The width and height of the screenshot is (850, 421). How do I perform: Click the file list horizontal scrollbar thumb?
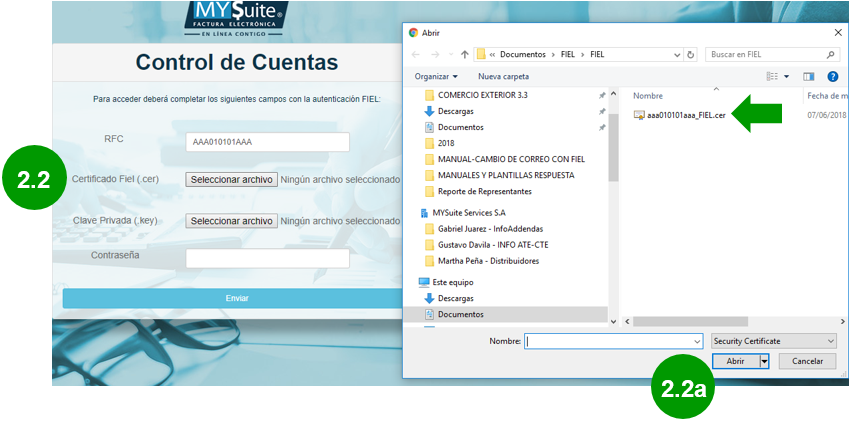(690, 321)
